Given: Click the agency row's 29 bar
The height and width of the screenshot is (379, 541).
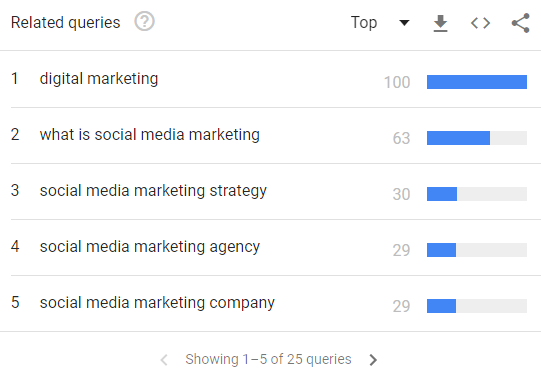Looking at the screenshot, I should tap(477, 250).
